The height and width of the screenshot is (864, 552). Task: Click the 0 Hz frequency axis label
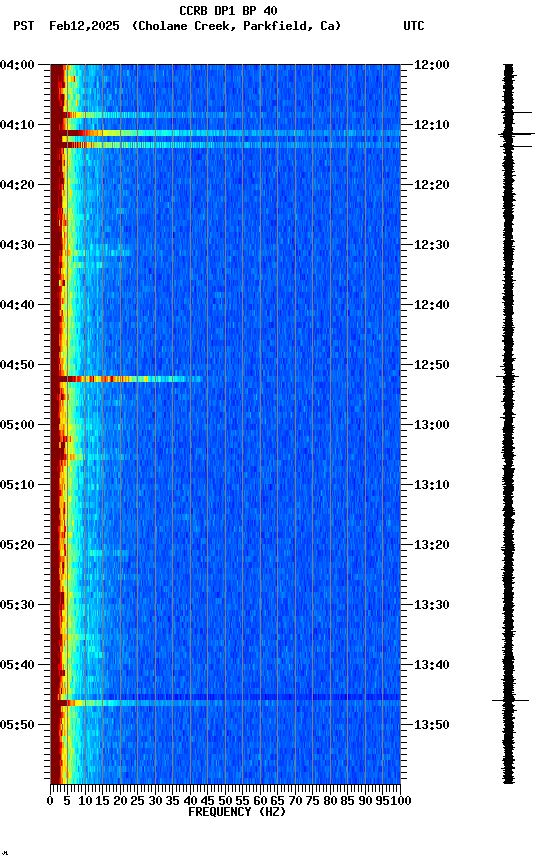click(50, 802)
